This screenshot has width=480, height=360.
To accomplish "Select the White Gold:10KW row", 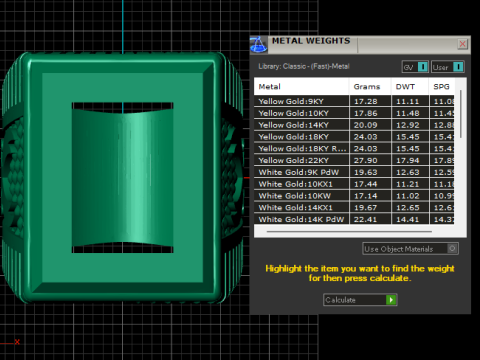I will coord(354,196).
